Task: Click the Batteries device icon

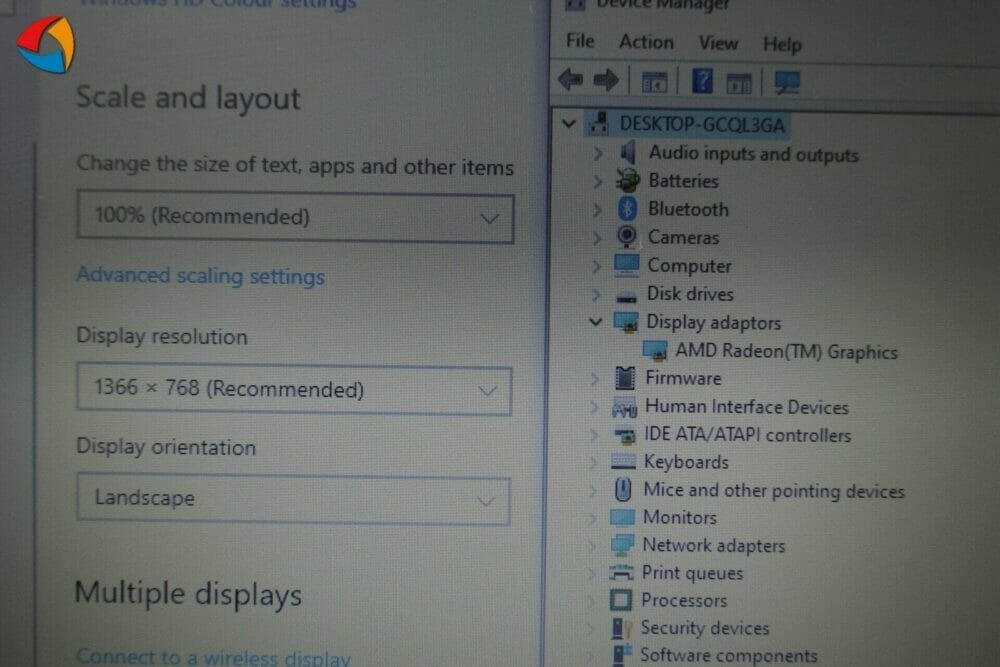Action: 628,180
